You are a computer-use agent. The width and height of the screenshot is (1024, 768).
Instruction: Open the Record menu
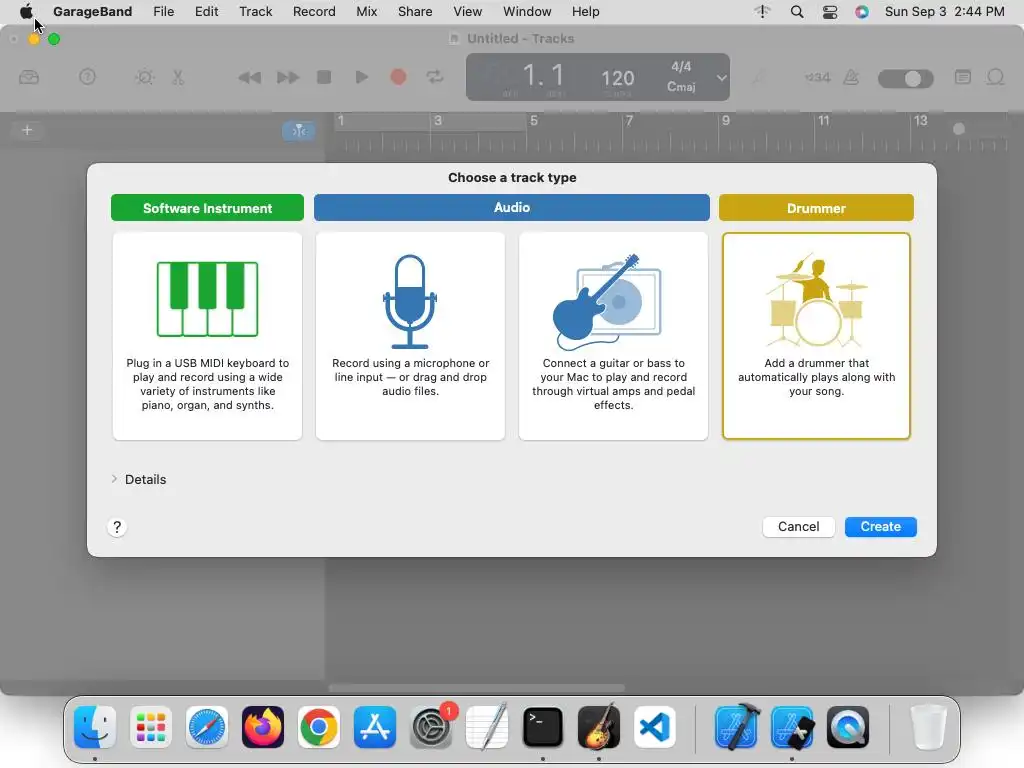point(314,11)
